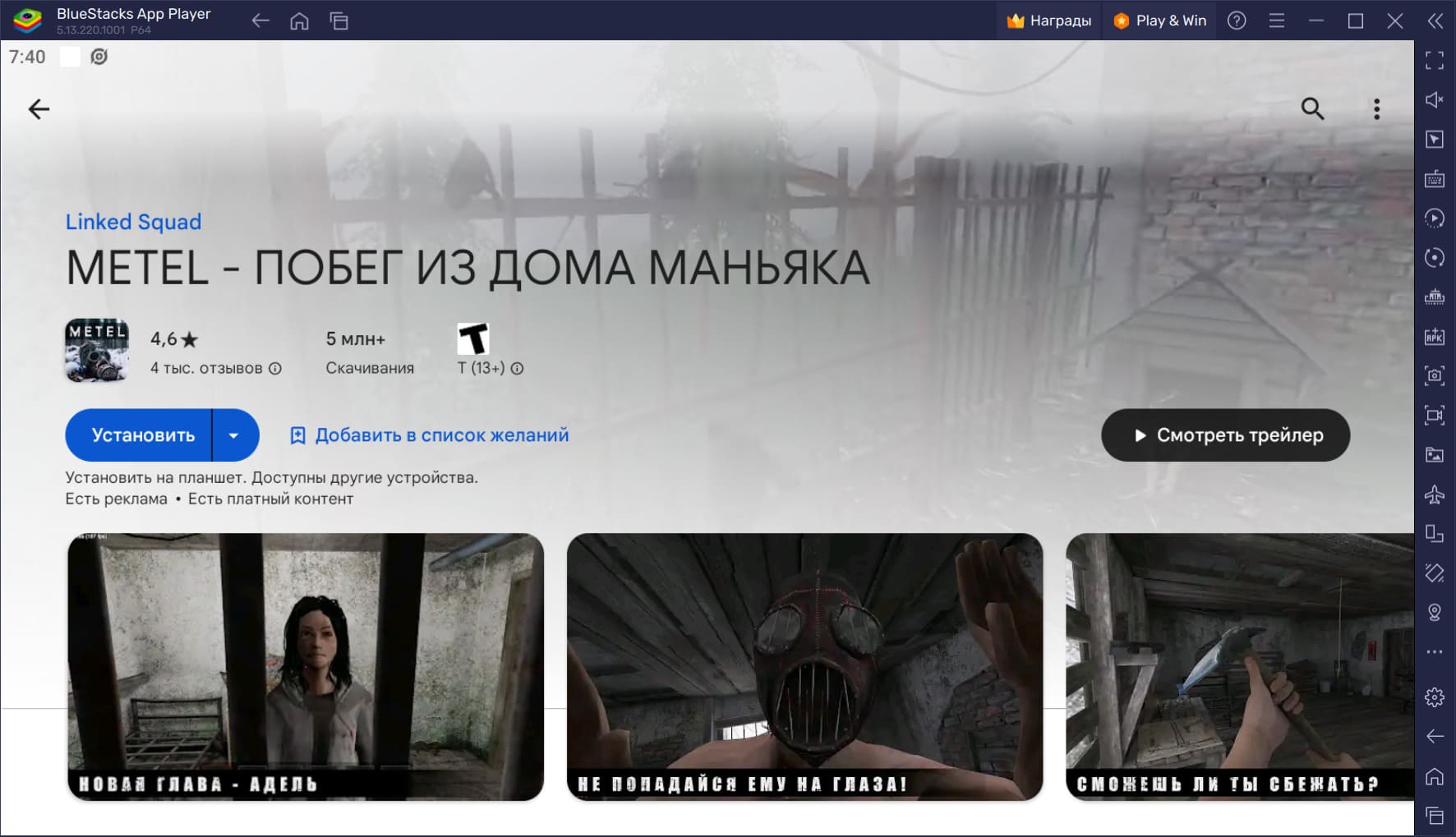This screenshot has height=837, width=1456.
Task: Open recent apps icon at sidebar bottom
Action: (1435, 816)
